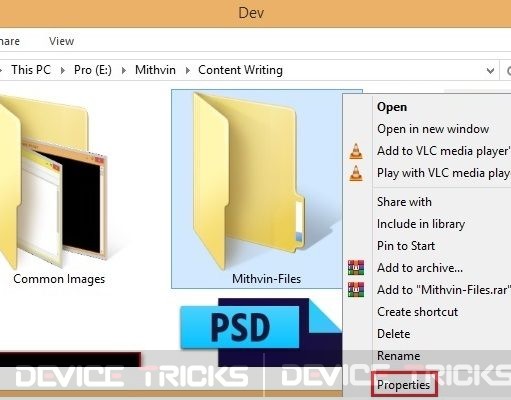Expand the chevron after This PC in path
This screenshot has height=400, width=511.
[62, 70]
